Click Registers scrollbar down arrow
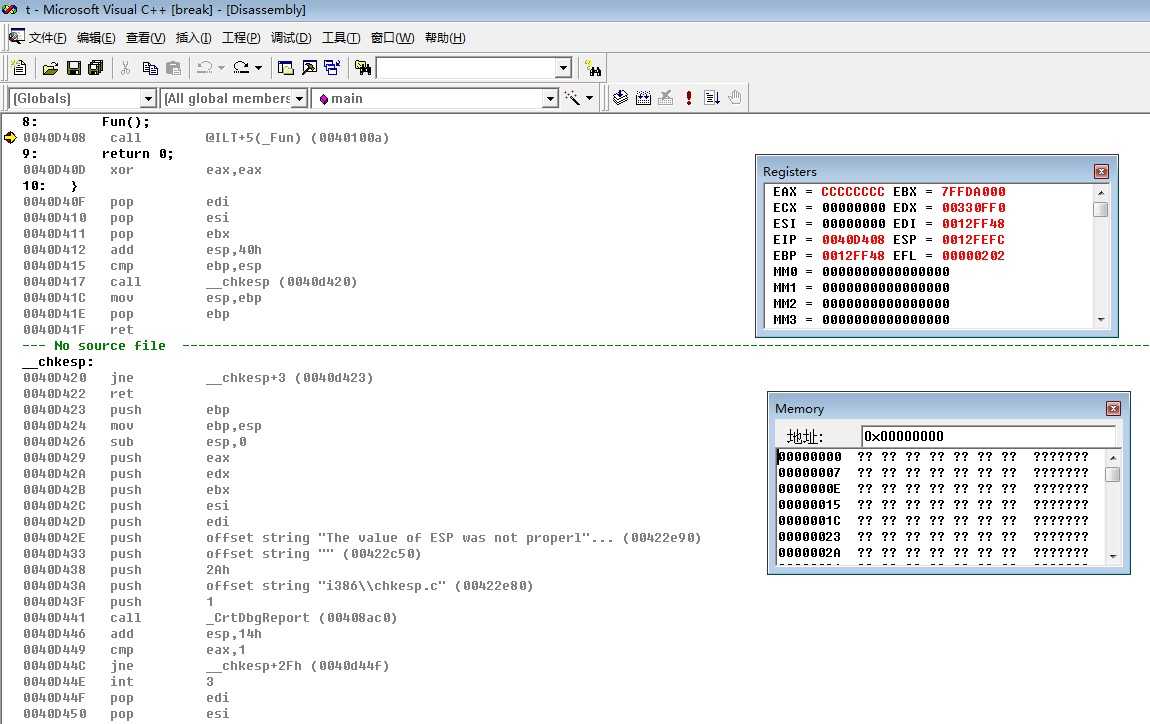Screen dimensions: 1150x724 tap(1100, 320)
